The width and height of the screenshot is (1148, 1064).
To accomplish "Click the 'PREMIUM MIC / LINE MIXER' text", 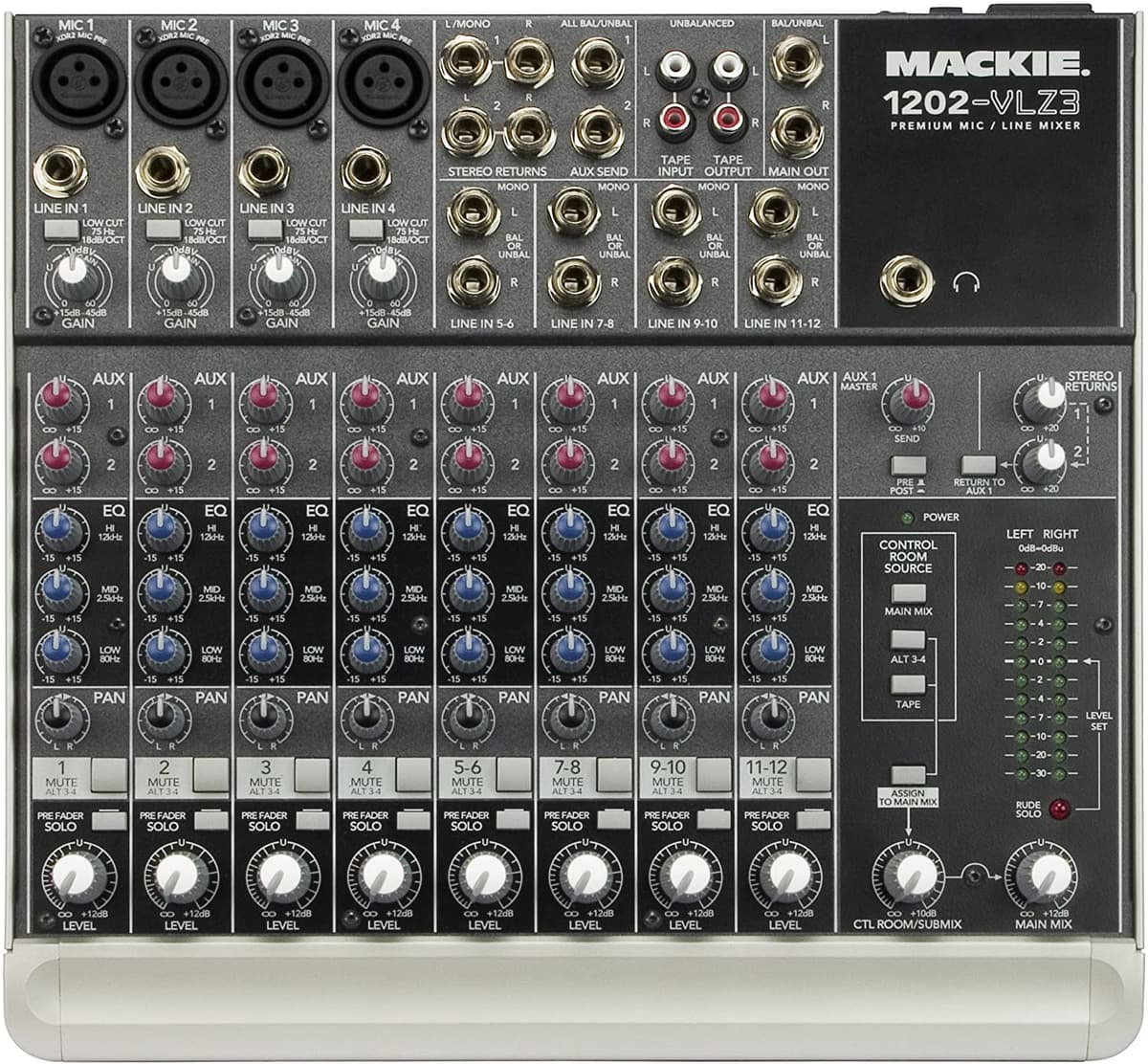I will [x=985, y=126].
